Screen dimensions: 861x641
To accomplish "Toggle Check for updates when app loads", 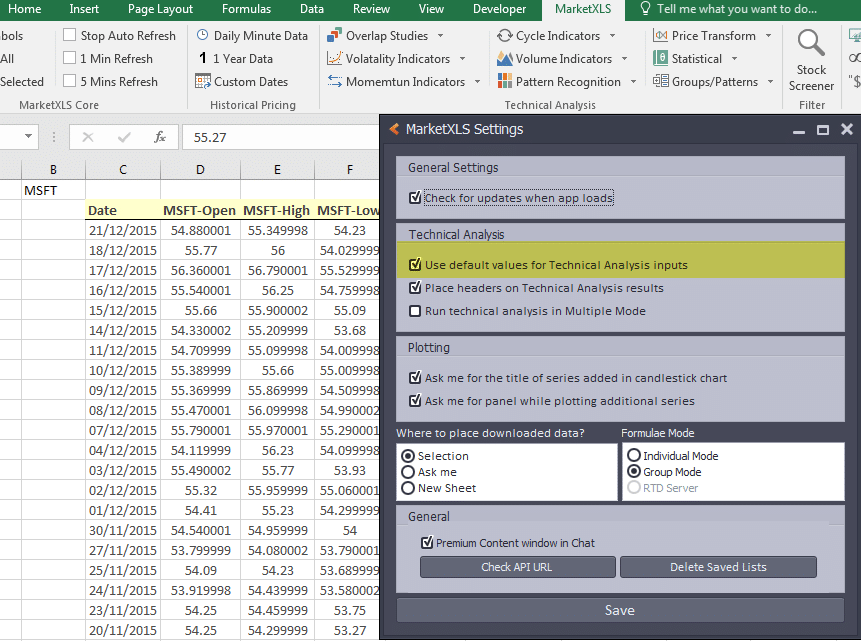I will click(415, 197).
